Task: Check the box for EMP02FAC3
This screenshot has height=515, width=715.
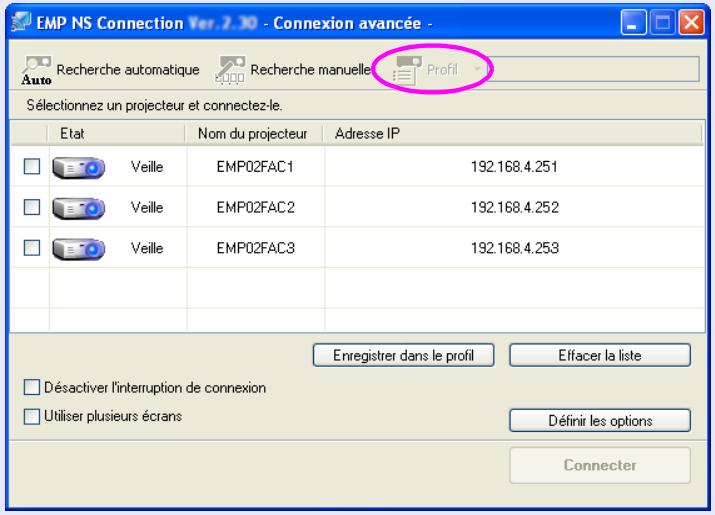Action: point(32,248)
